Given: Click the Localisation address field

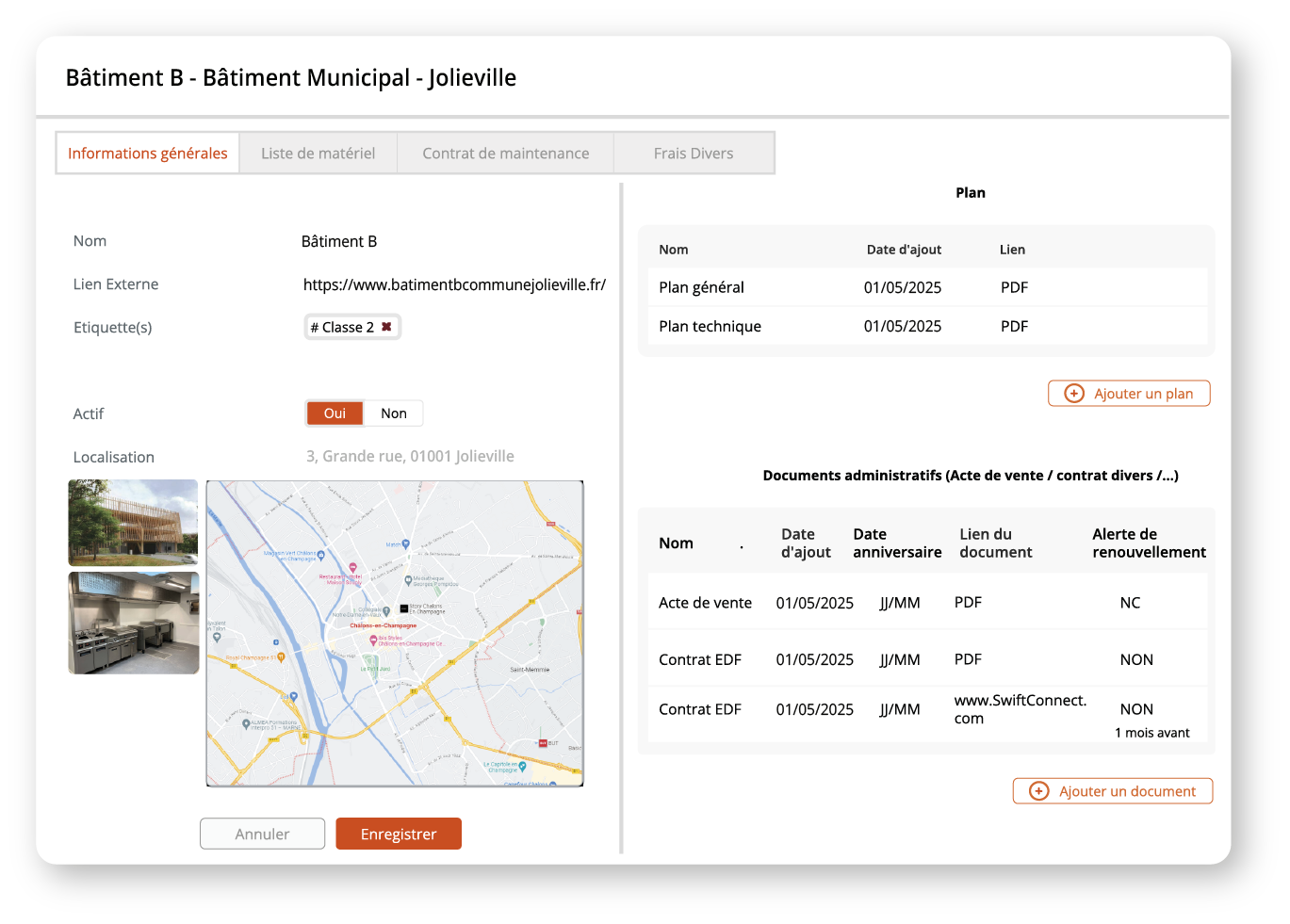Looking at the screenshot, I should pyautogui.click(x=410, y=457).
